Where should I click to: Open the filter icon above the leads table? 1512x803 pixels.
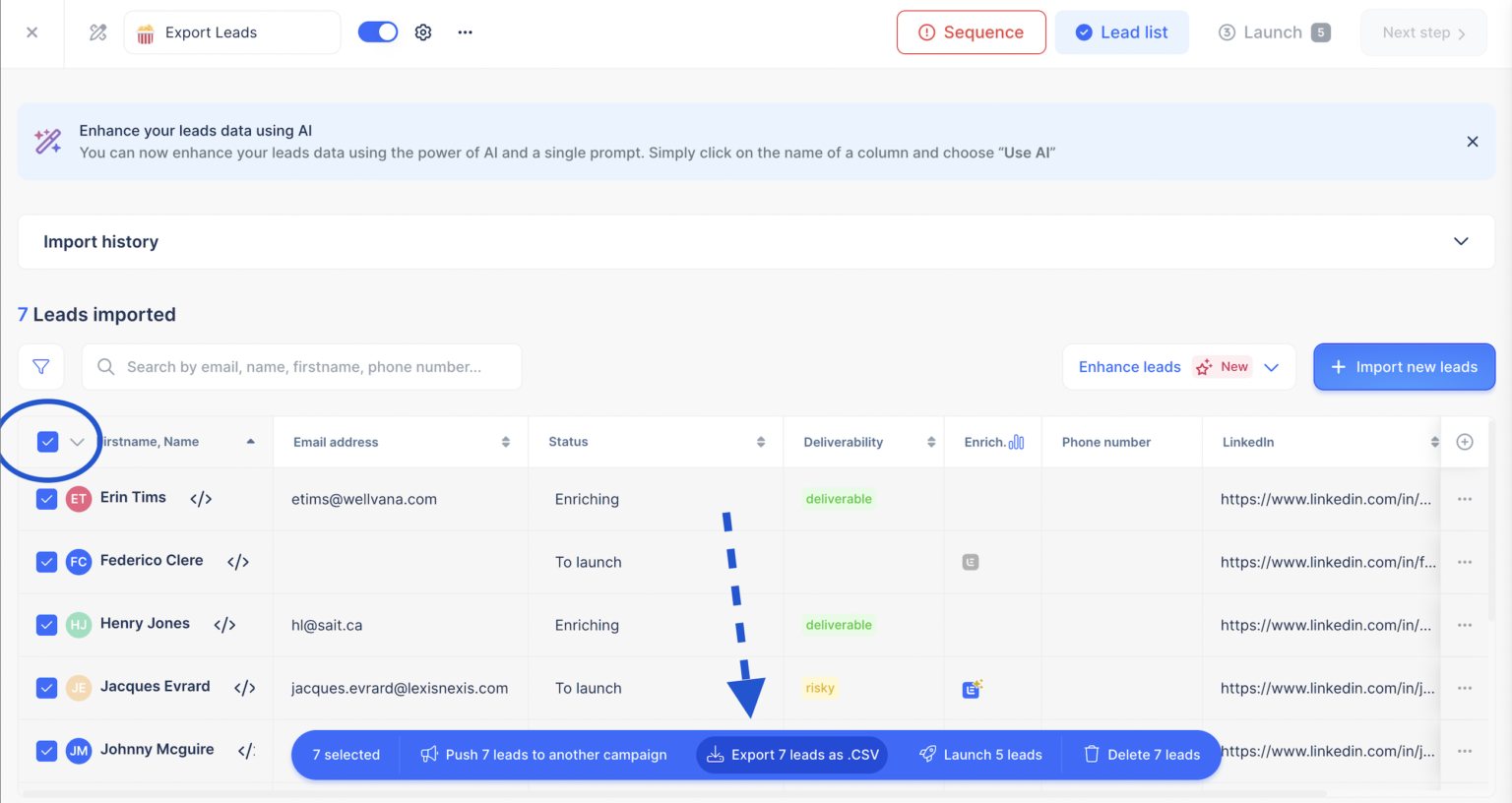pos(41,366)
